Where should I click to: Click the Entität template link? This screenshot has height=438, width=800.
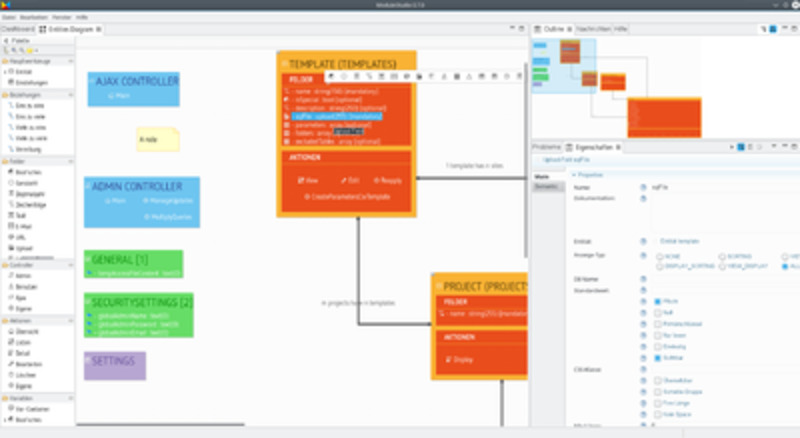coord(680,241)
